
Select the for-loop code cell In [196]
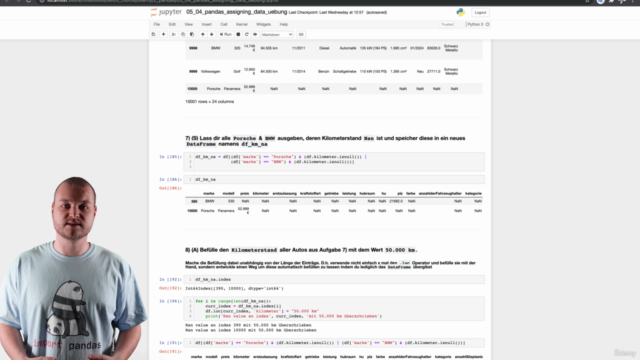(x=334, y=309)
